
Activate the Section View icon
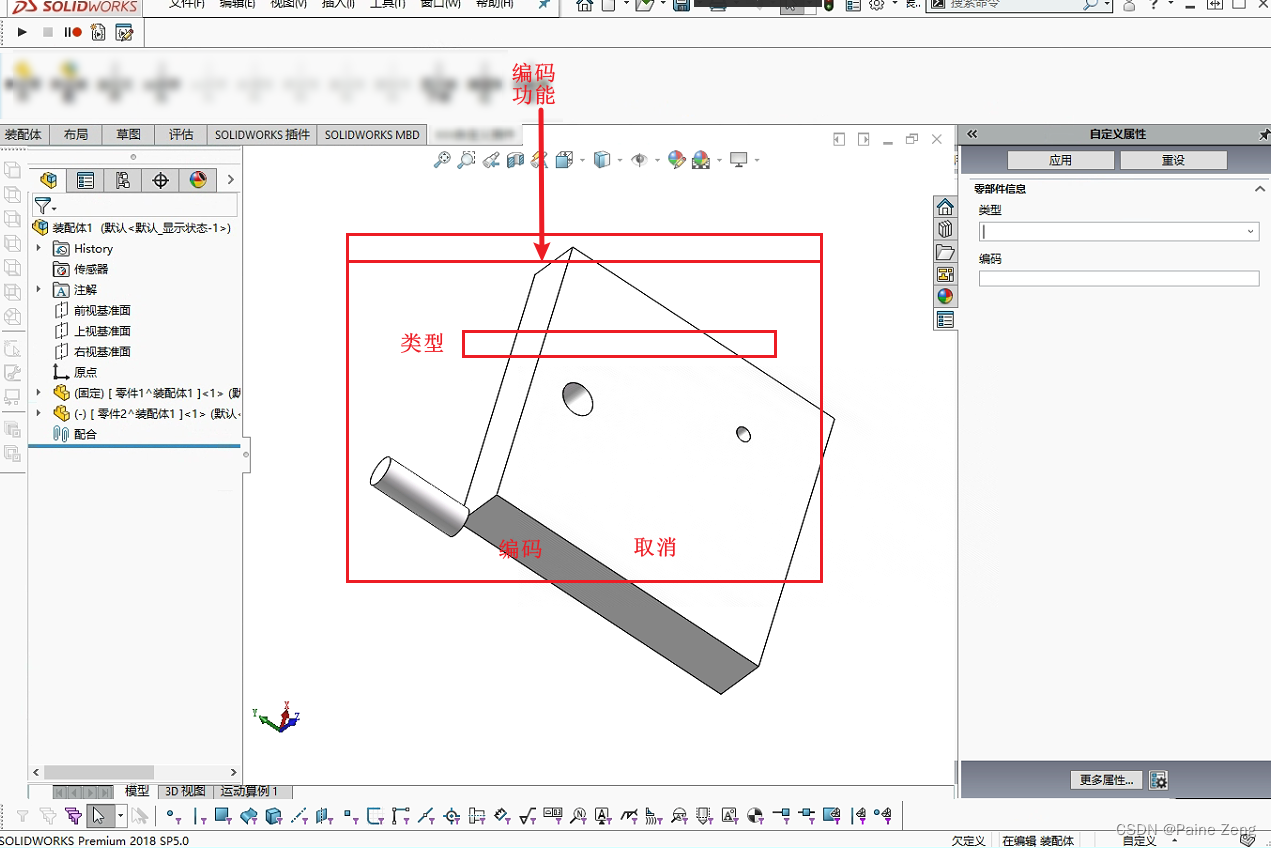tap(515, 159)
